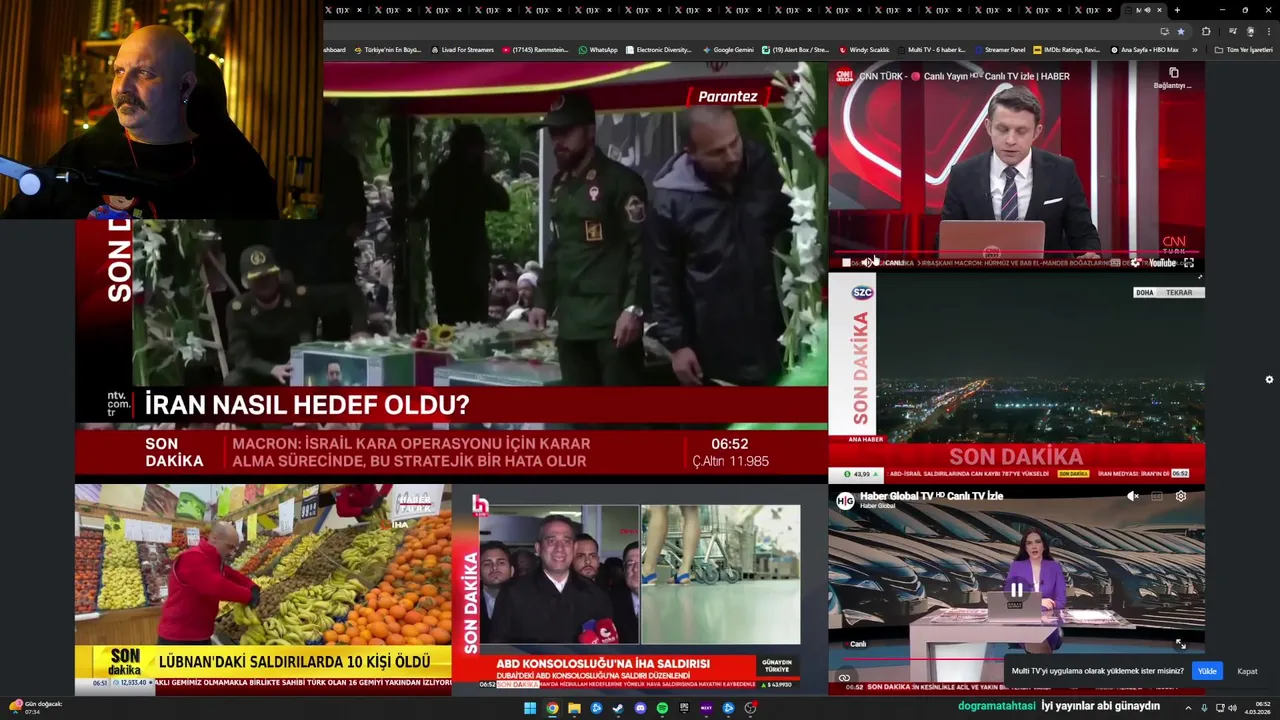Screen dimensions: 1280x720
Task: Expand the Sözcü TV tile corner
Action: coord(1200,277)
